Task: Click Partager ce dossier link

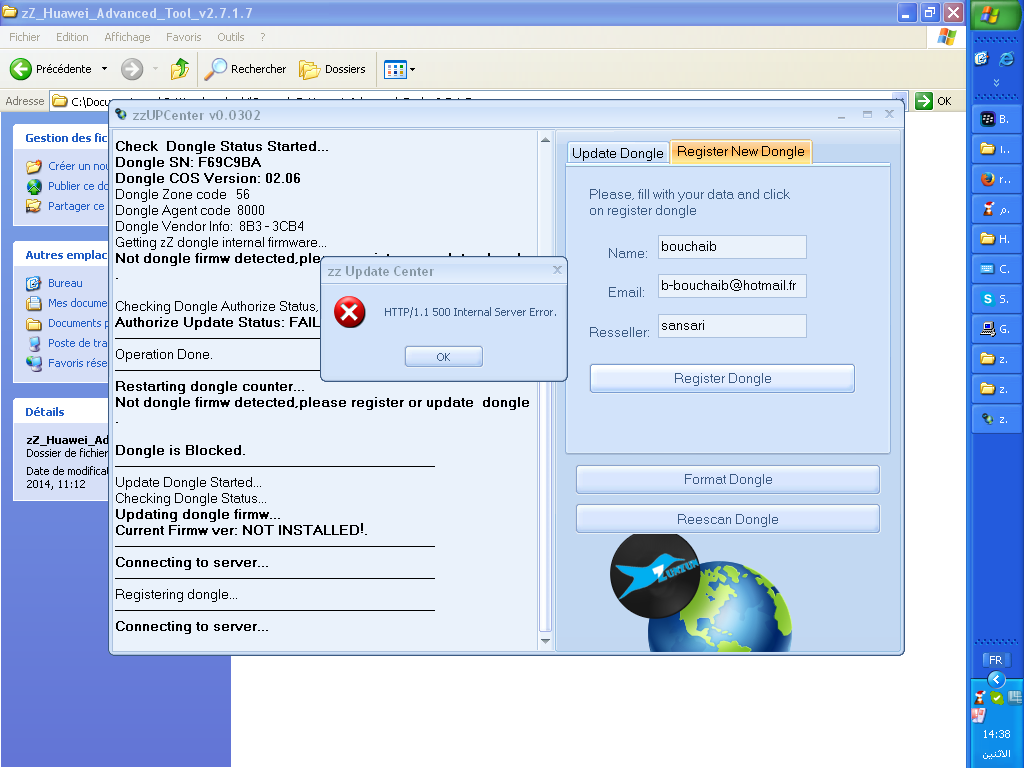Action: [x=65, y=206]
